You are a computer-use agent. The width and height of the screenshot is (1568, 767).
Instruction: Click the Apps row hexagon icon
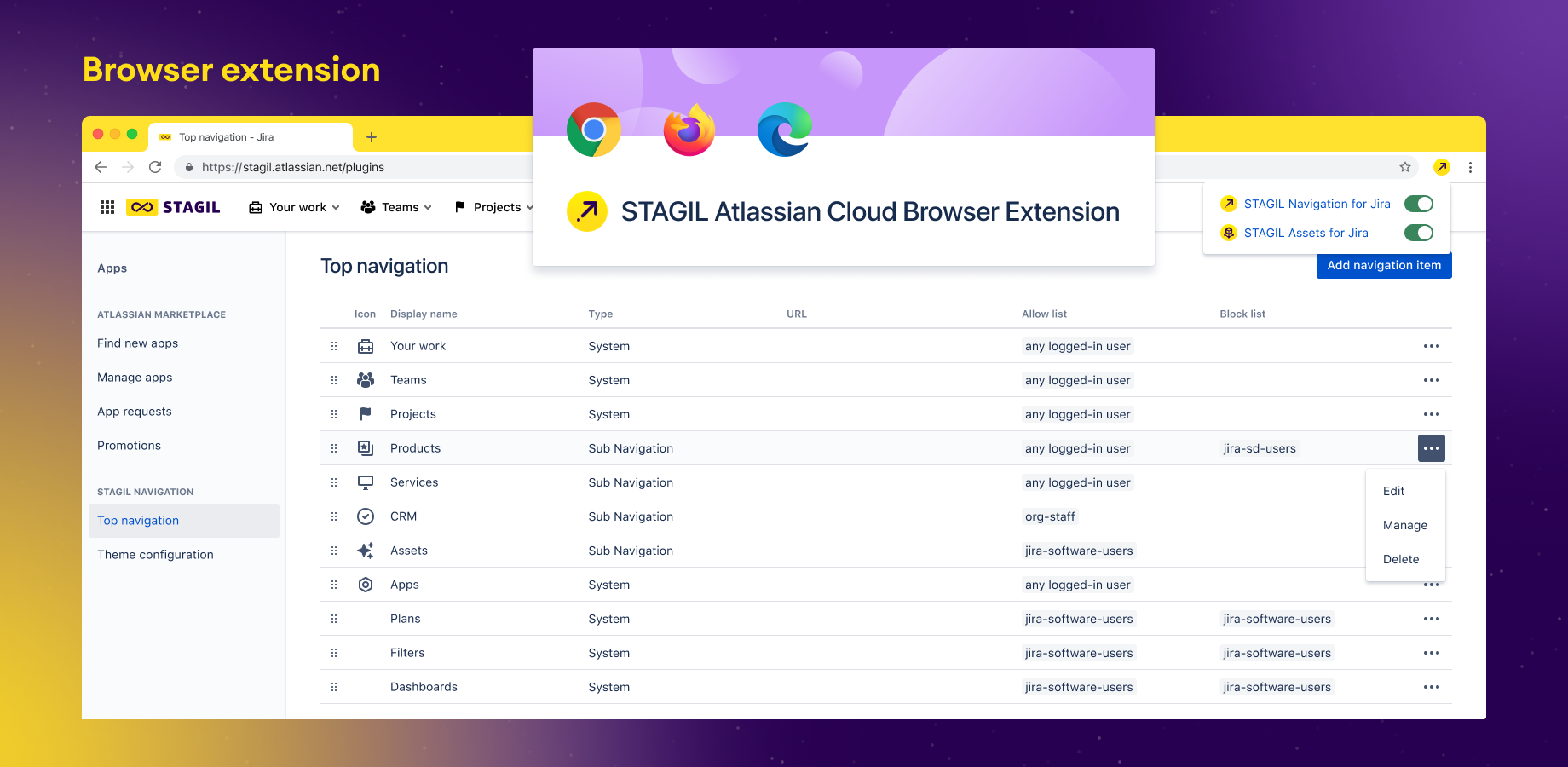click(x=366, y=585)
